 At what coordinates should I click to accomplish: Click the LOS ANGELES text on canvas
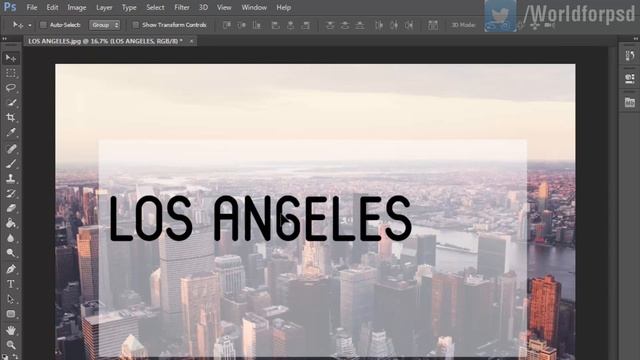pos(260,218)
